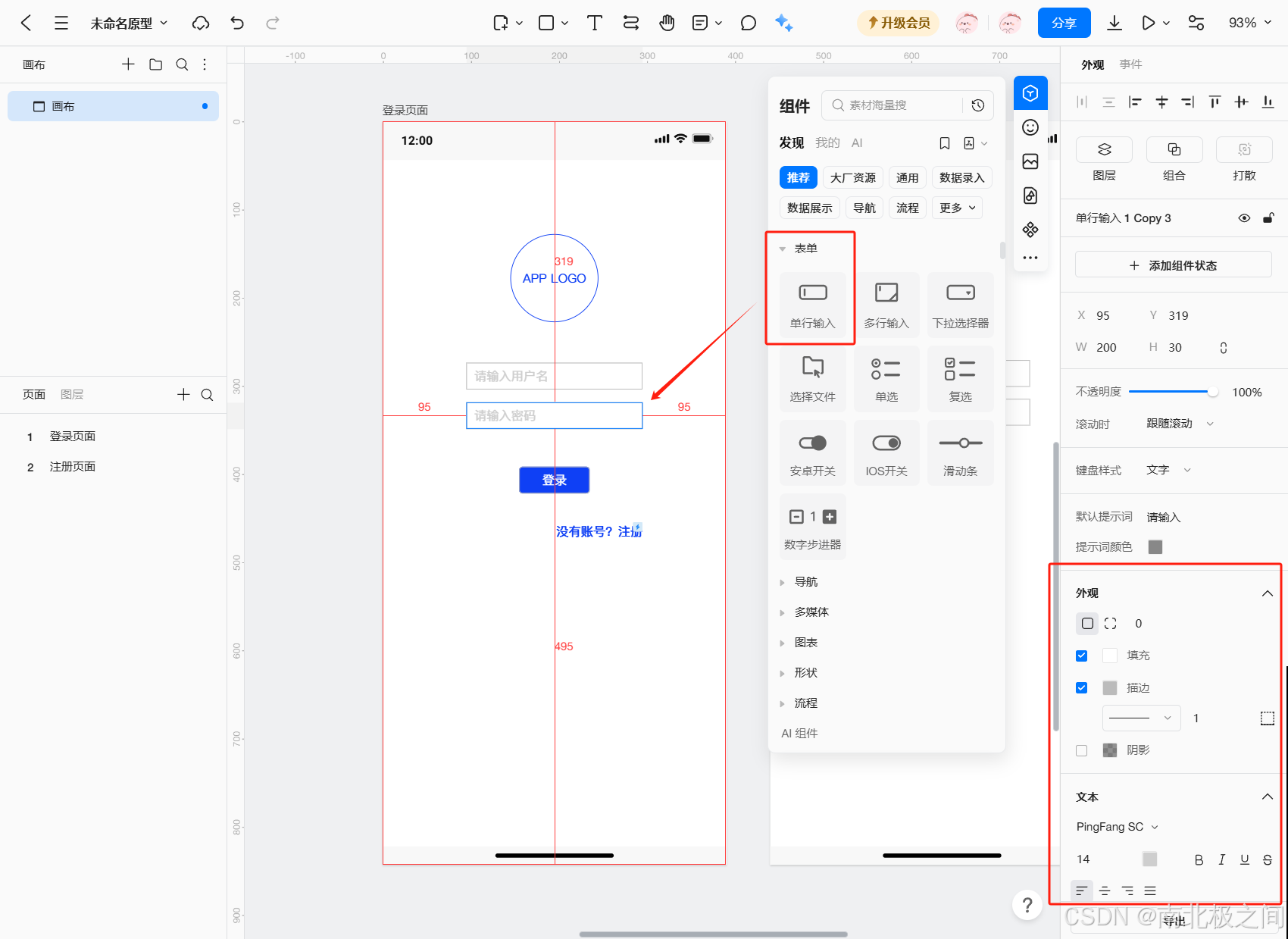Open the image assets panel icon
This screenshot has width=1288, height=939.
click(x=1030, y=161)
